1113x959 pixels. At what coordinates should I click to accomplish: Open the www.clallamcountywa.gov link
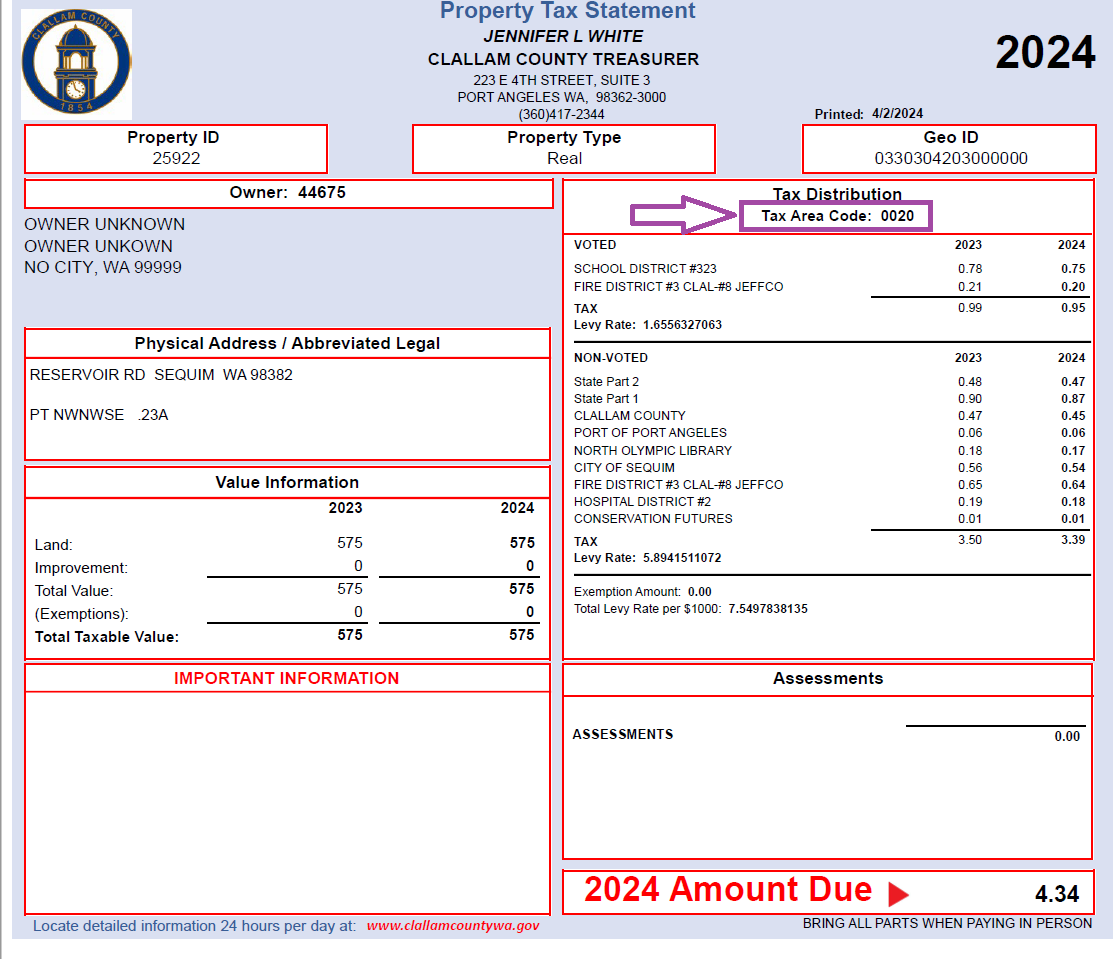pyautogui.click(x=453, y=926)
